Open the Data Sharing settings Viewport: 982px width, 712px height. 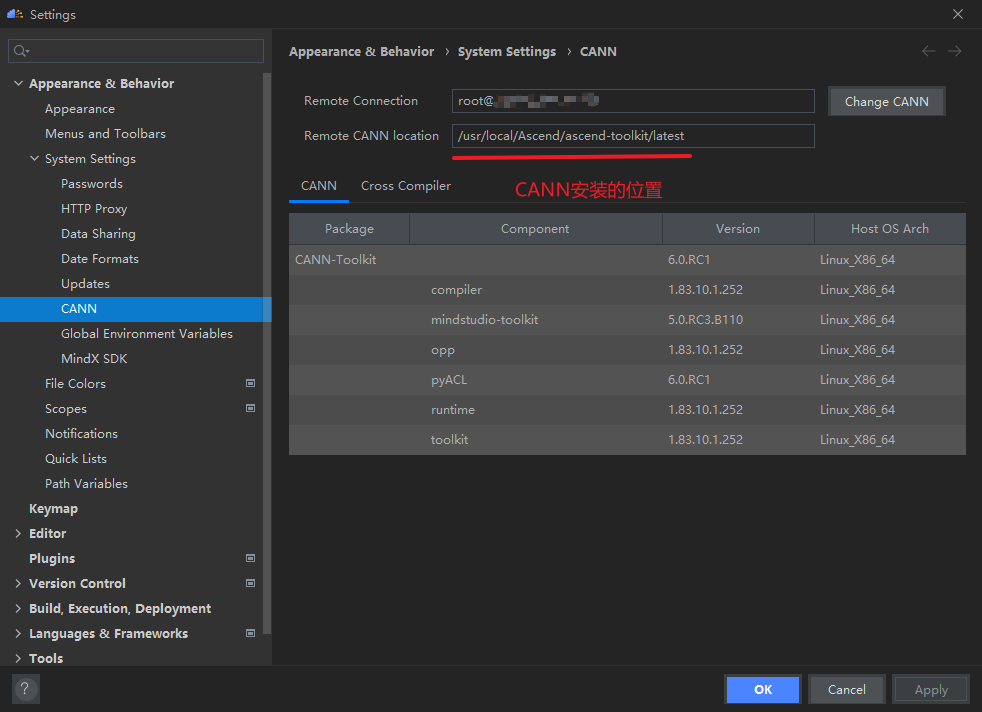[x=98, y=234]
